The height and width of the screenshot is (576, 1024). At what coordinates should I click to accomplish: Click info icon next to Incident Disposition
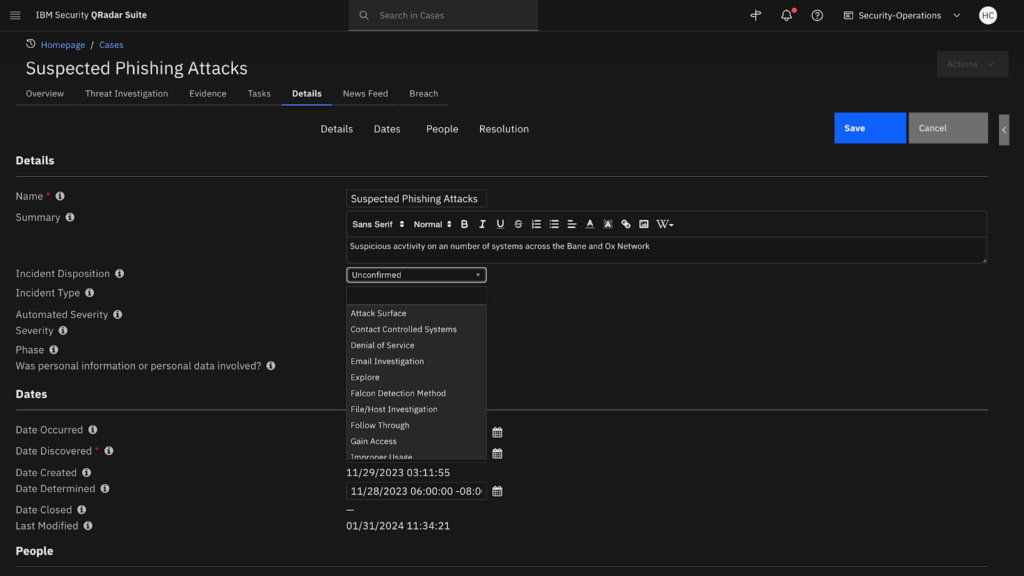tap(120, 274)
